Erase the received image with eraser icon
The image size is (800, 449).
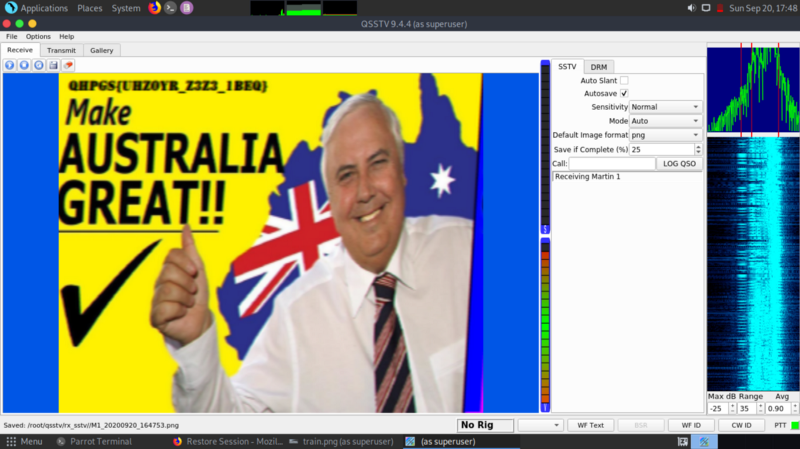(68, 65)
